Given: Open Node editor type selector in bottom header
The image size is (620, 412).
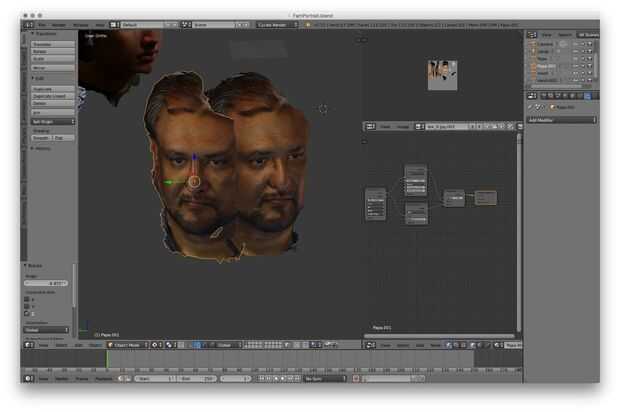Looking at the screenshot, I should tap(370, 345).
